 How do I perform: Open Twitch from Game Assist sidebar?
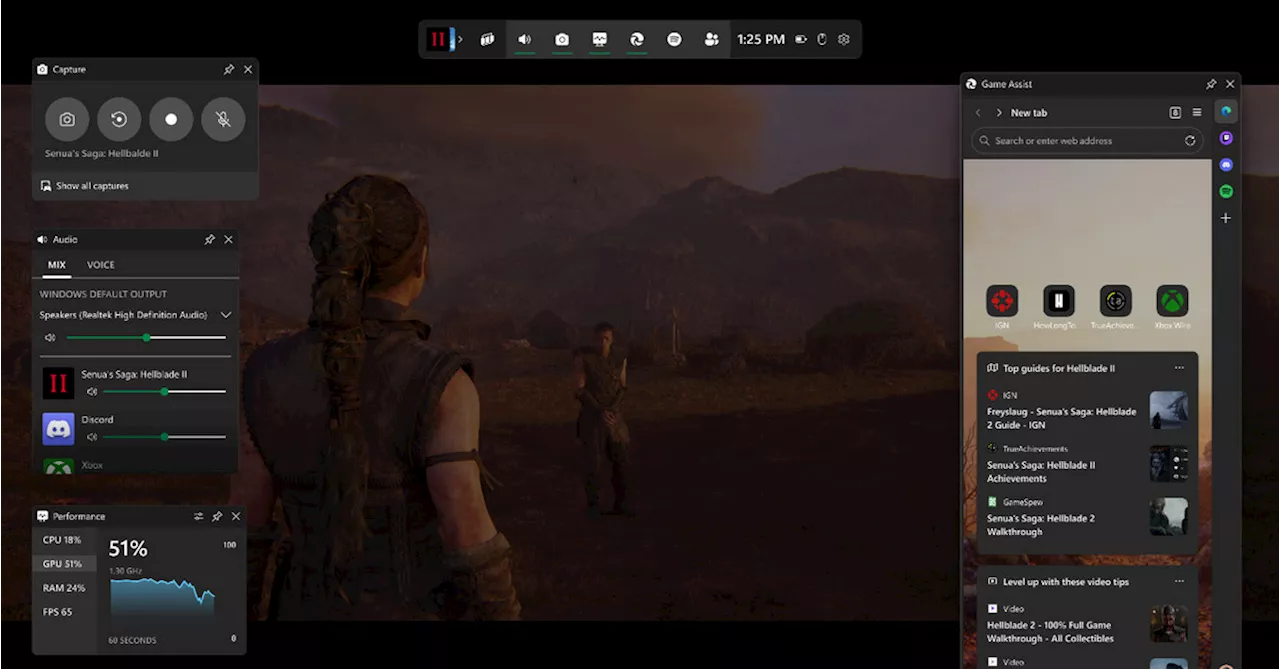coord(1226,138)
